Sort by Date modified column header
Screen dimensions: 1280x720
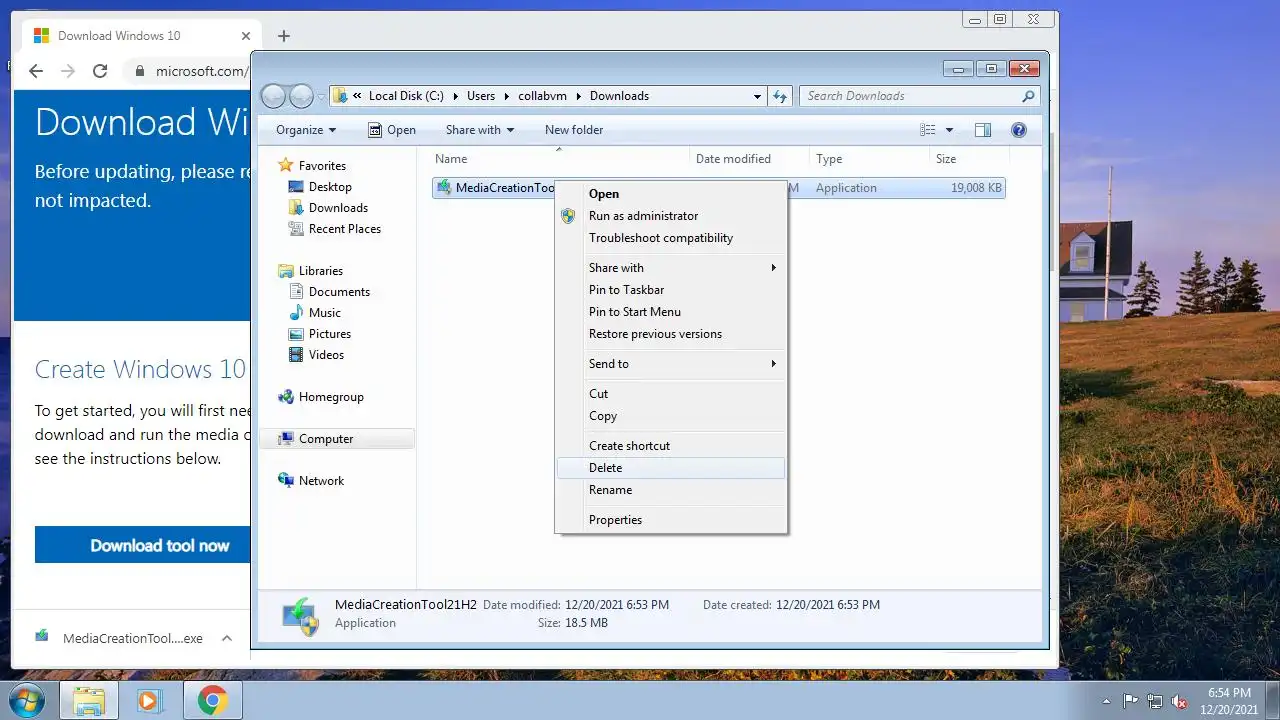750,159
